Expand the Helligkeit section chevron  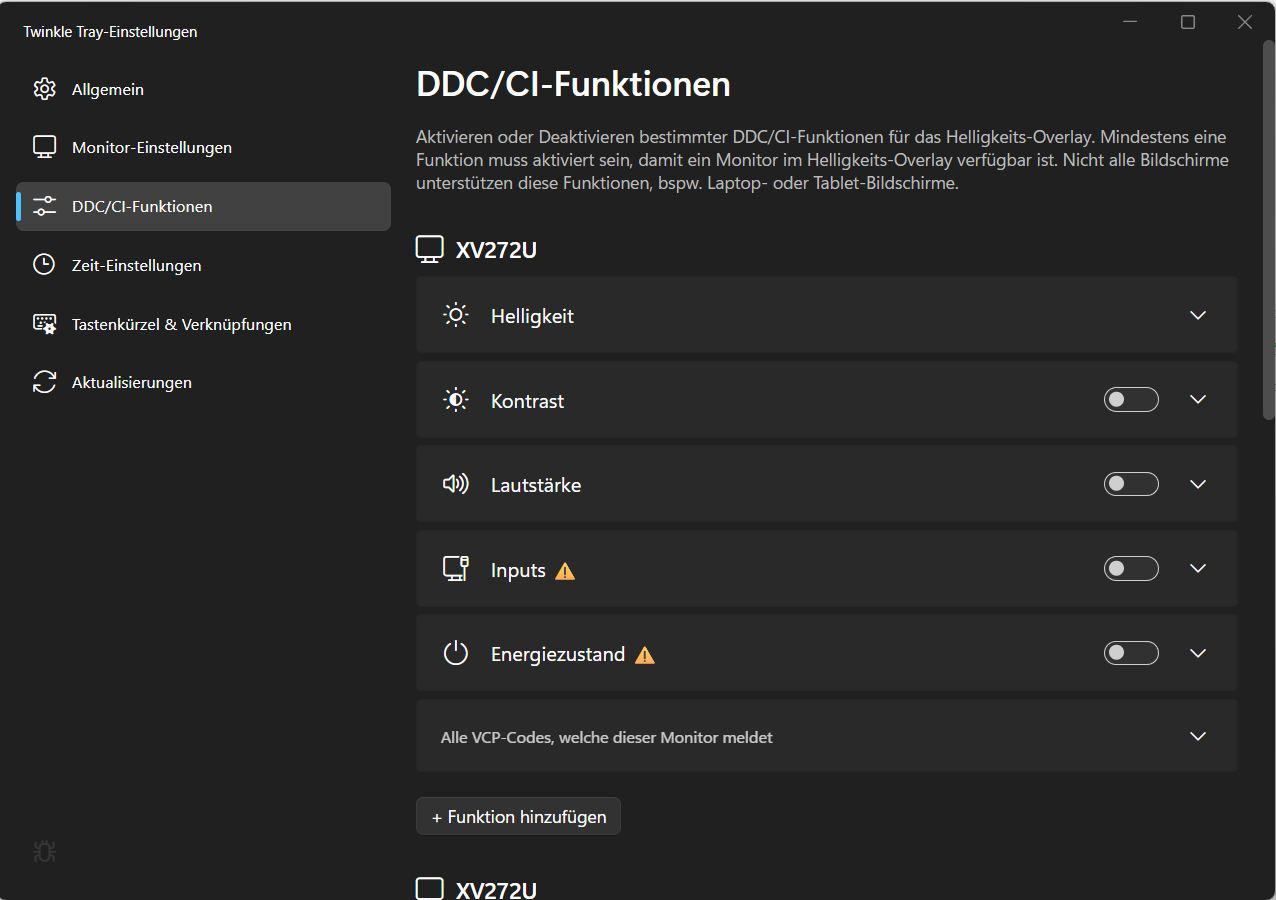pos(1198,316)
